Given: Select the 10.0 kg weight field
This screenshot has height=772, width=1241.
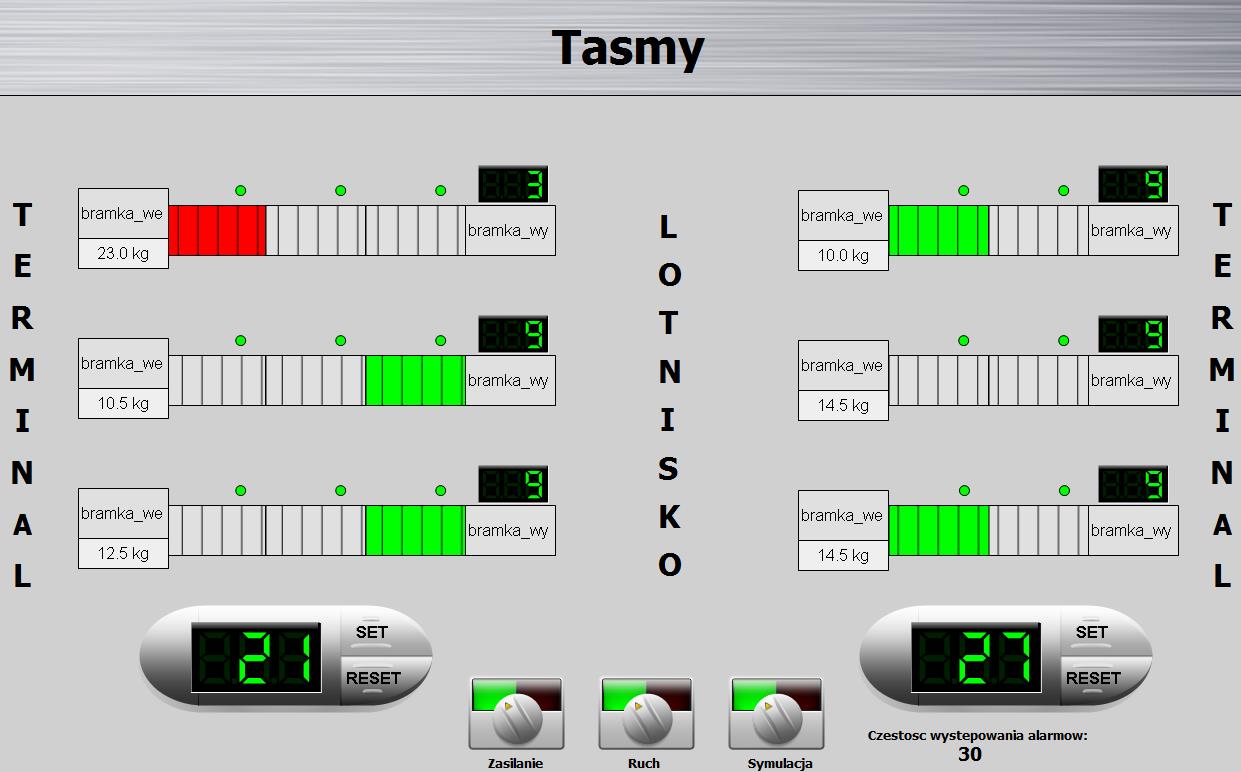Looking at the screenshot, I should point(843,256).
